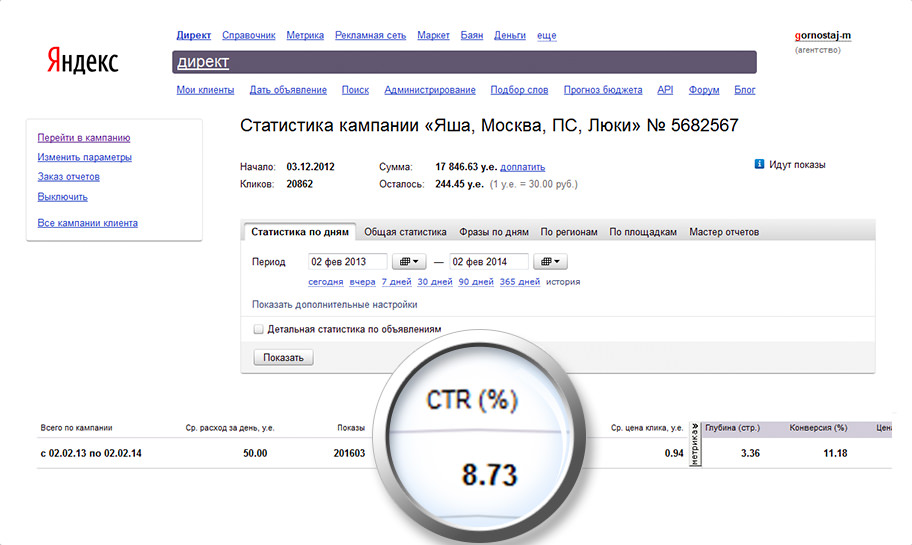The height and width of the screenshot is (545, 912).
Task: Switch to Общая статистика tab
Action: (405, 232)
